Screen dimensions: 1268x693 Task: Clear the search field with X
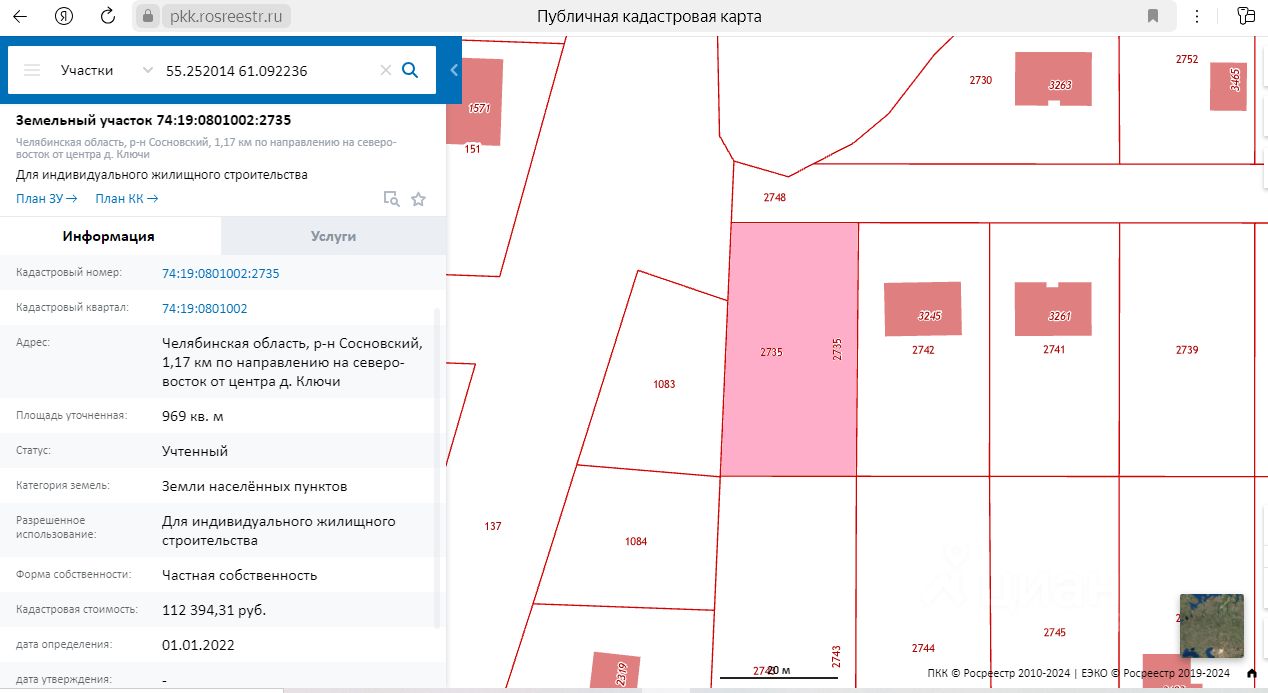(x=385, y=70)
